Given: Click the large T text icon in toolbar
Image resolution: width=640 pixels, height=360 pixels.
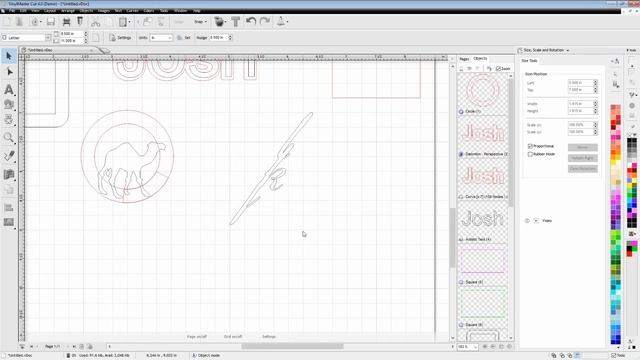Looking at the screenshot, I should [236, 21].
